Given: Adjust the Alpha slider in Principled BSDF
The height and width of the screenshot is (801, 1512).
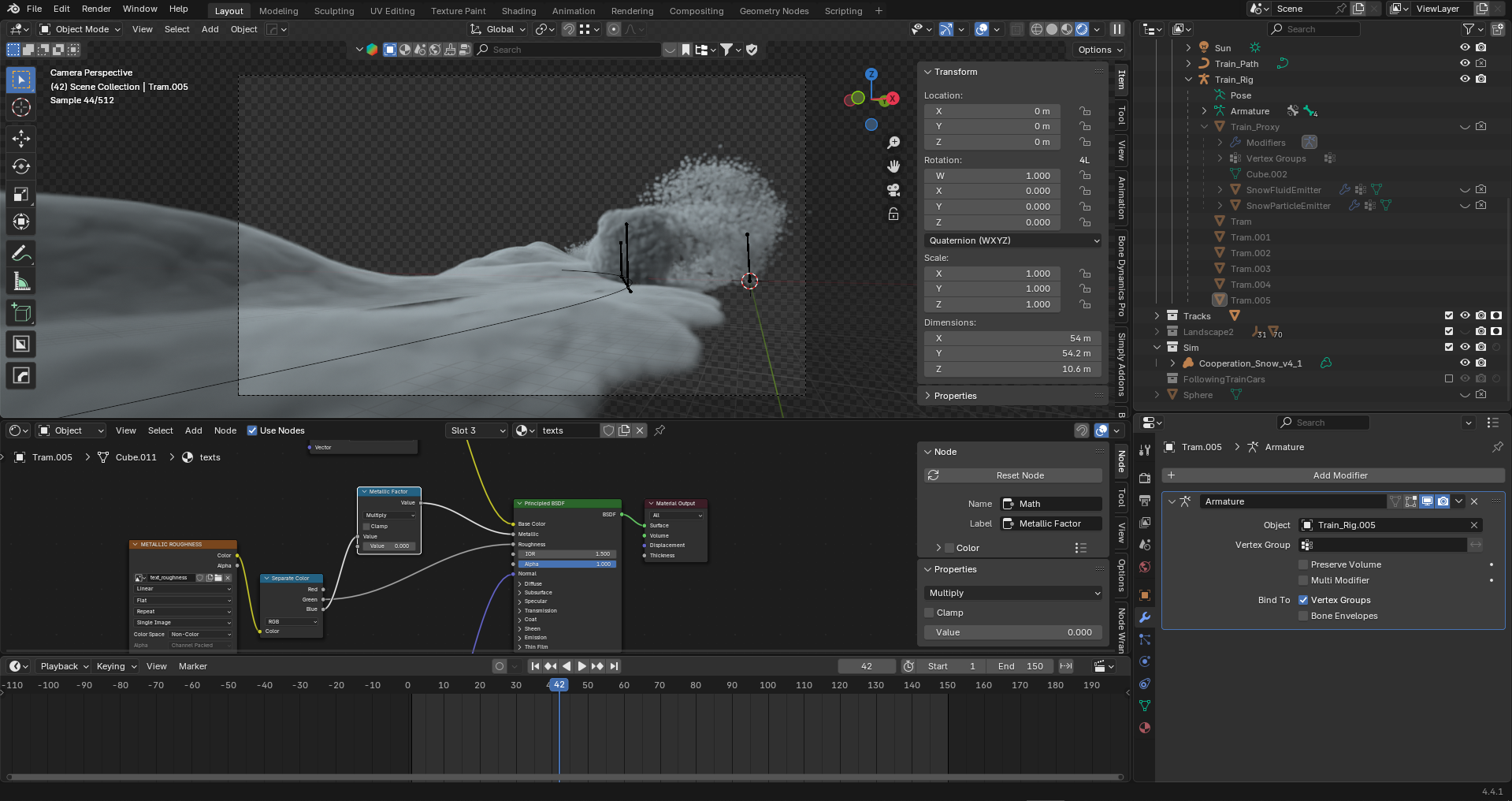Looking at the screenshot, I should click(x=567, y=564).
